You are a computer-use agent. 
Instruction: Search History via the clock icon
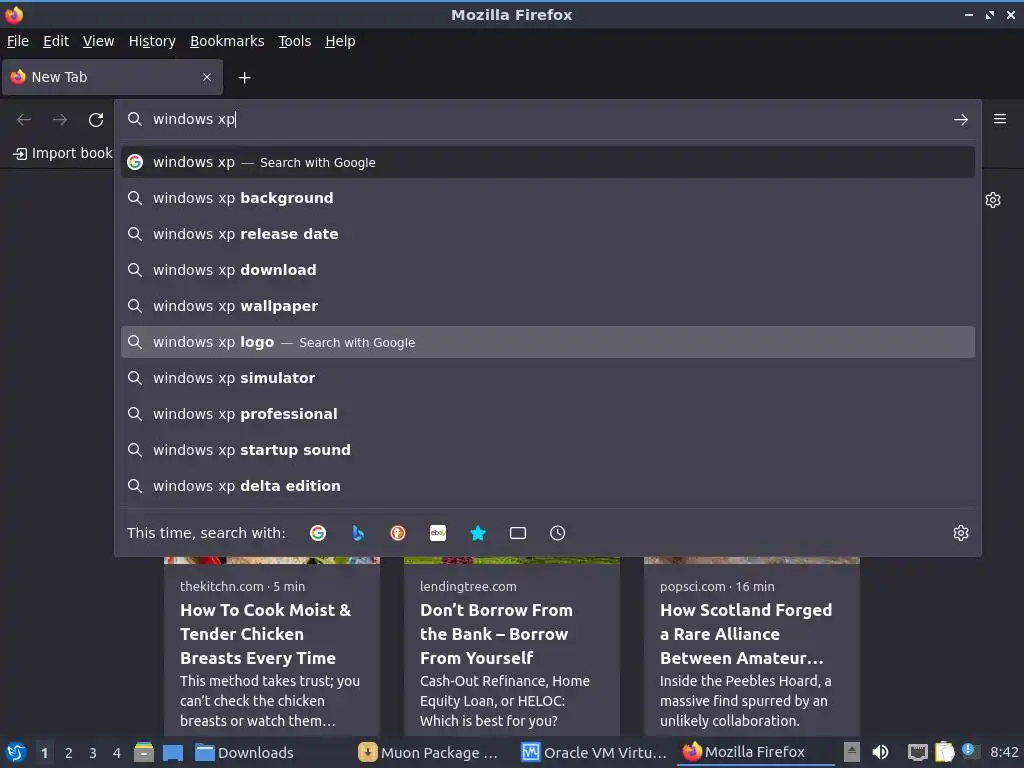click(x=558, y=533)
